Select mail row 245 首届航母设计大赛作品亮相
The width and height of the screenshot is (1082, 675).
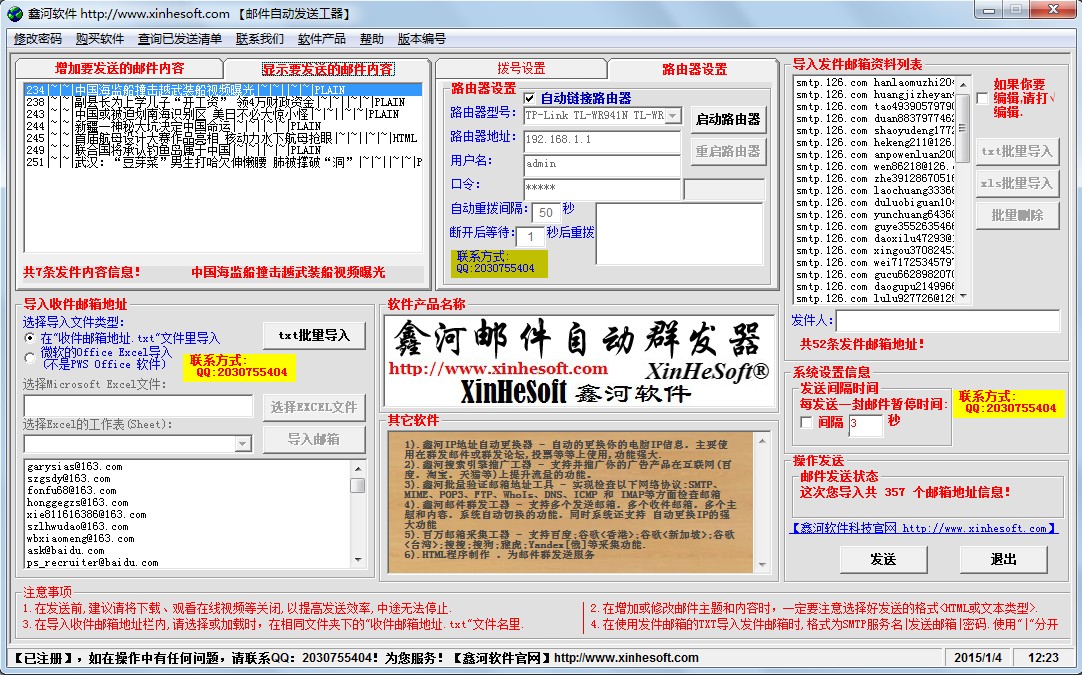coord(223,138)
